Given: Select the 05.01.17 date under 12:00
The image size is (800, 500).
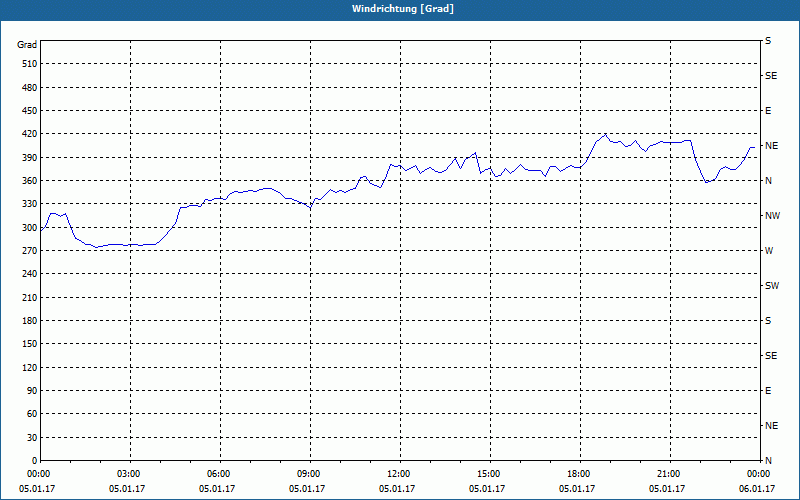Looking at the screenshot, I should pyautogui.click(x=397, y=489).
